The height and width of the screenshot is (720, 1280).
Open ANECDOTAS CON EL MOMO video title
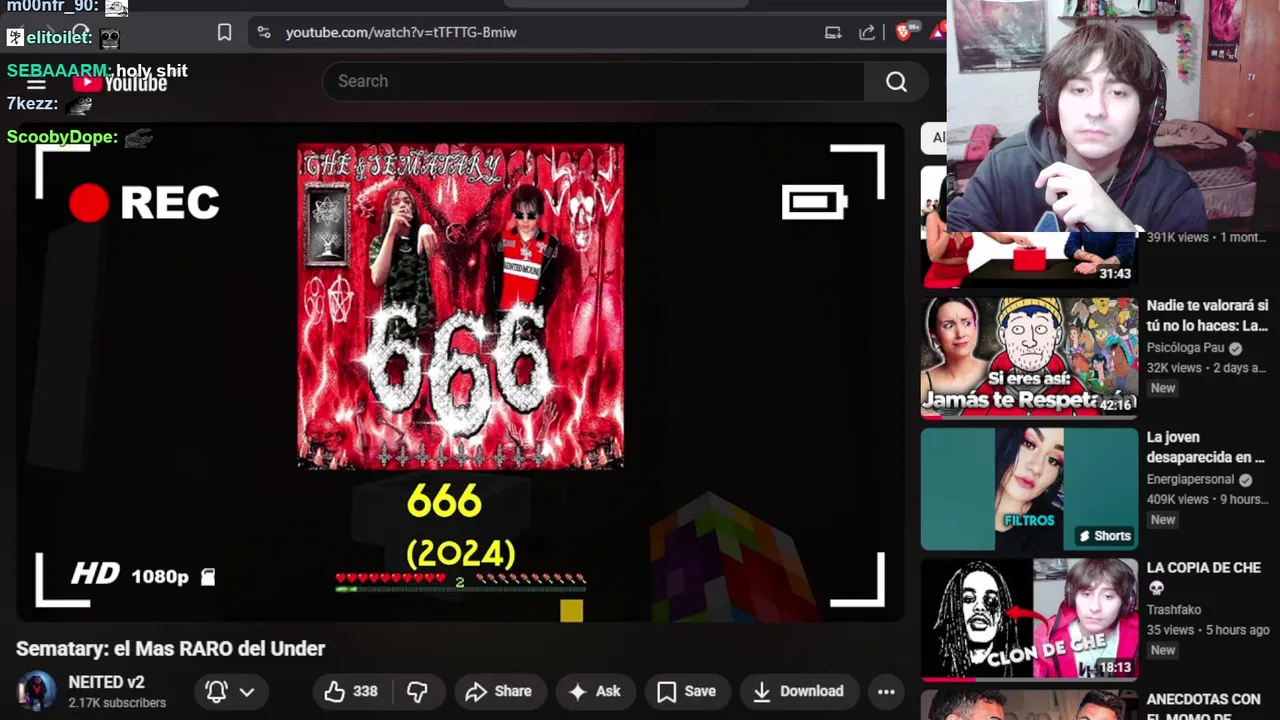[x=1204, y=708]
